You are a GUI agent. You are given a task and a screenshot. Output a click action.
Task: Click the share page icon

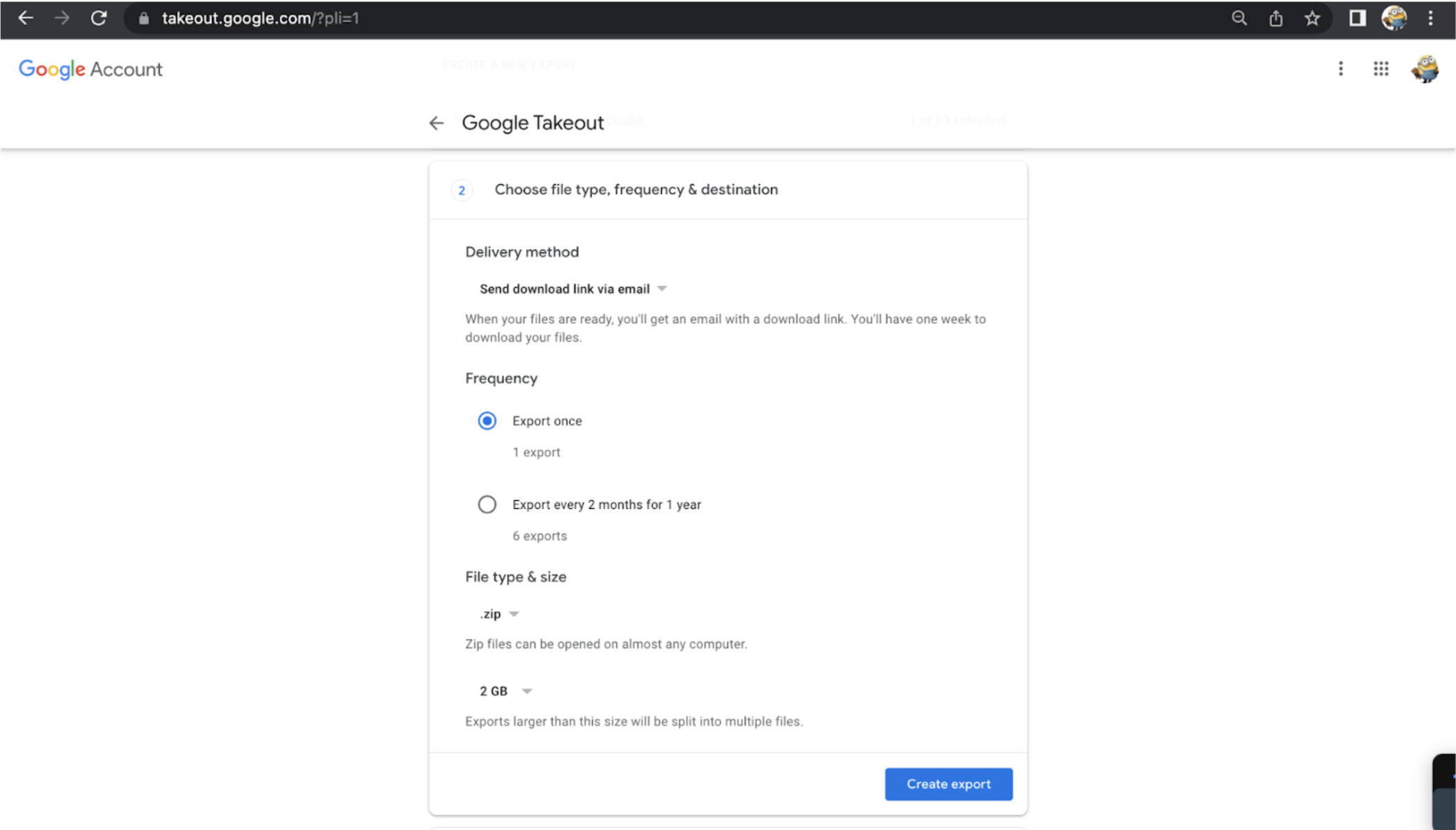(x=1275, y=18)
